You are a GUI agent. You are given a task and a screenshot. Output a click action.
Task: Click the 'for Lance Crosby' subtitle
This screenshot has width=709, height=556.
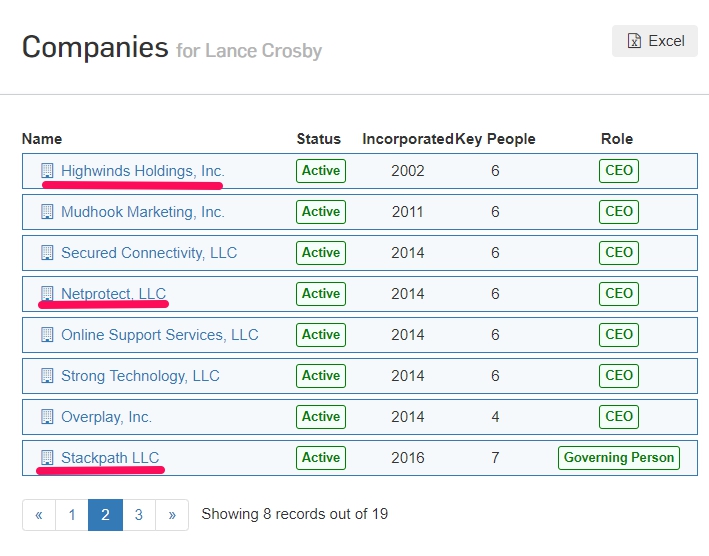pos(249,51)
